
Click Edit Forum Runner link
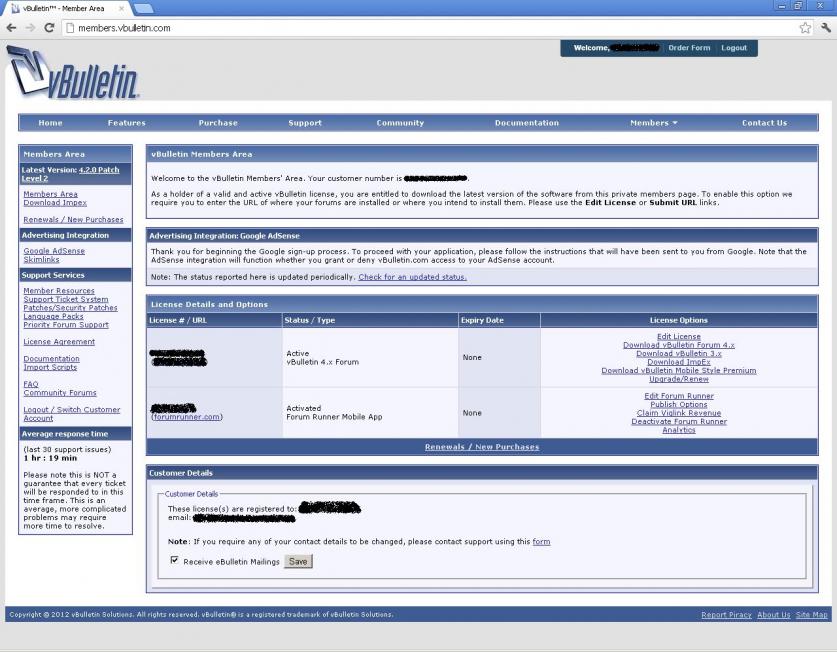[x=678, y=396]
